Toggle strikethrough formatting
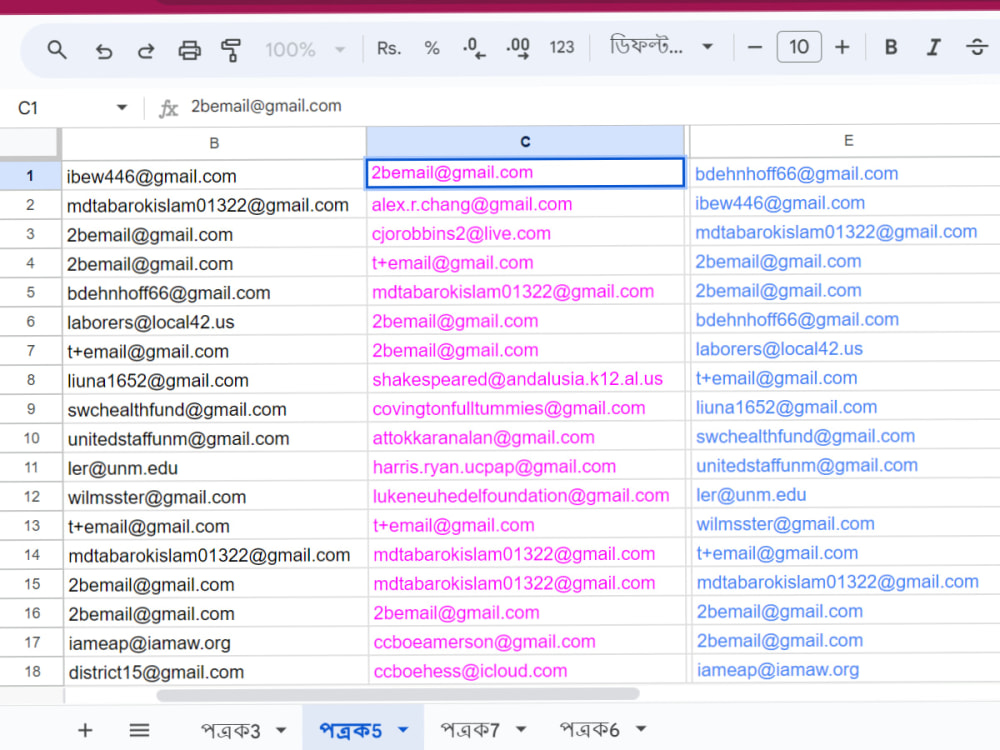 click(976, 47)
